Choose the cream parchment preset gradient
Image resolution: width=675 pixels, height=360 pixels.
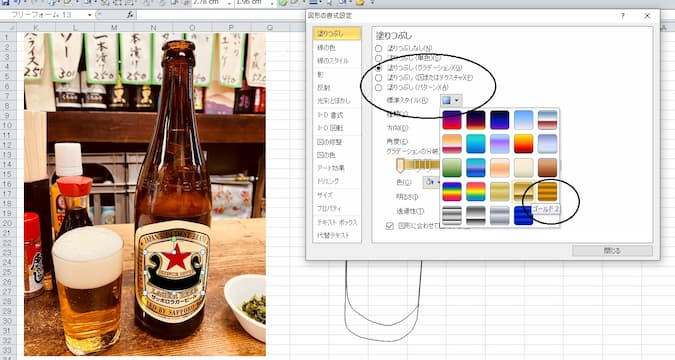523,168
